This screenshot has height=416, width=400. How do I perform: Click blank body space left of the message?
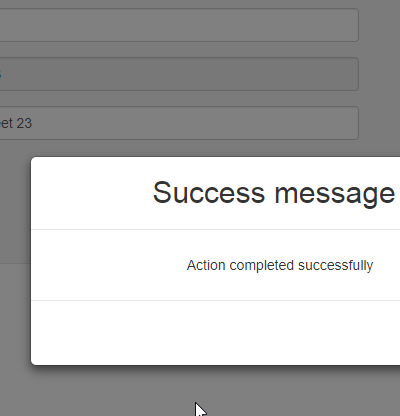coord(108,265)
